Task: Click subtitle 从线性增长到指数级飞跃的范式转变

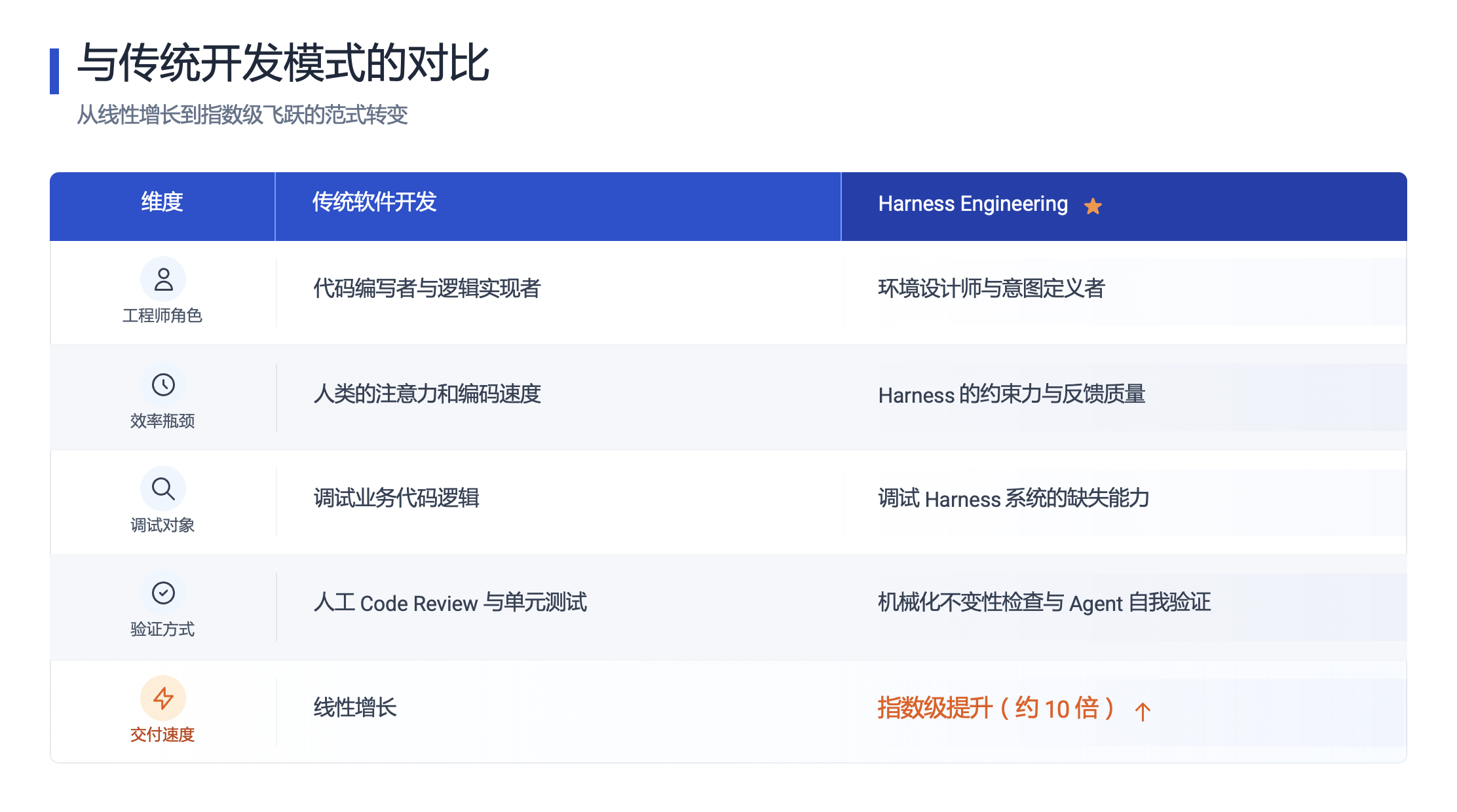Action: point(242,115)
